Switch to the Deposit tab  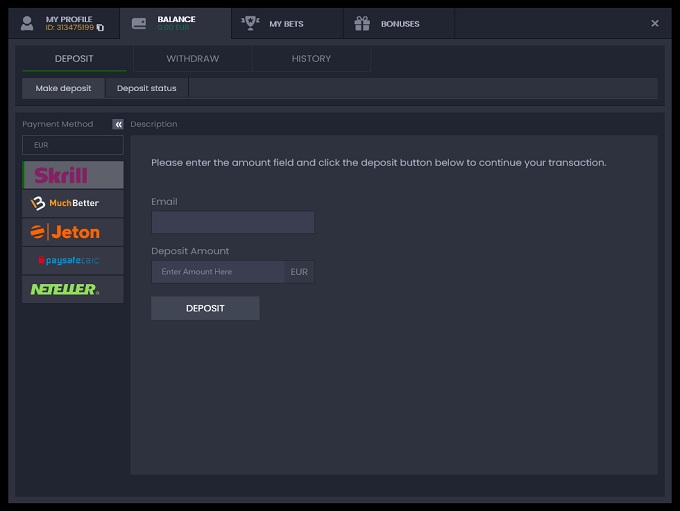74,59
